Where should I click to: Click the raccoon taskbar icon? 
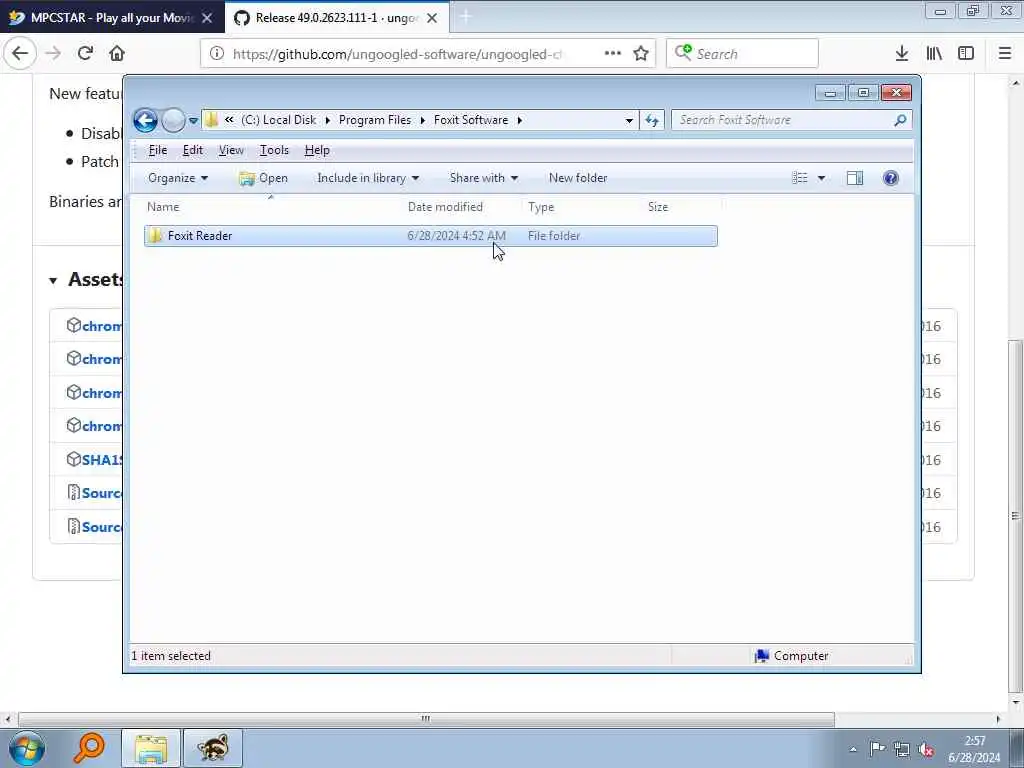213,748
